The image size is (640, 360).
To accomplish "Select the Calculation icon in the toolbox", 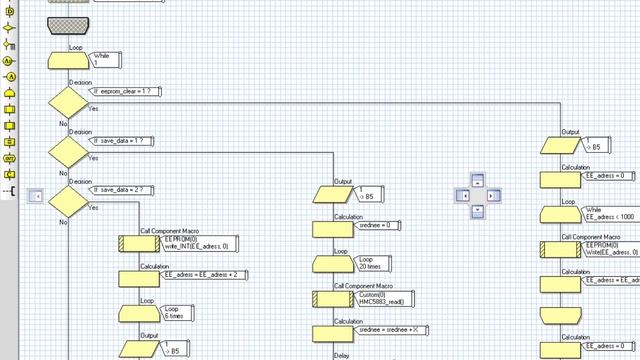I will click(x=9, y=142).
